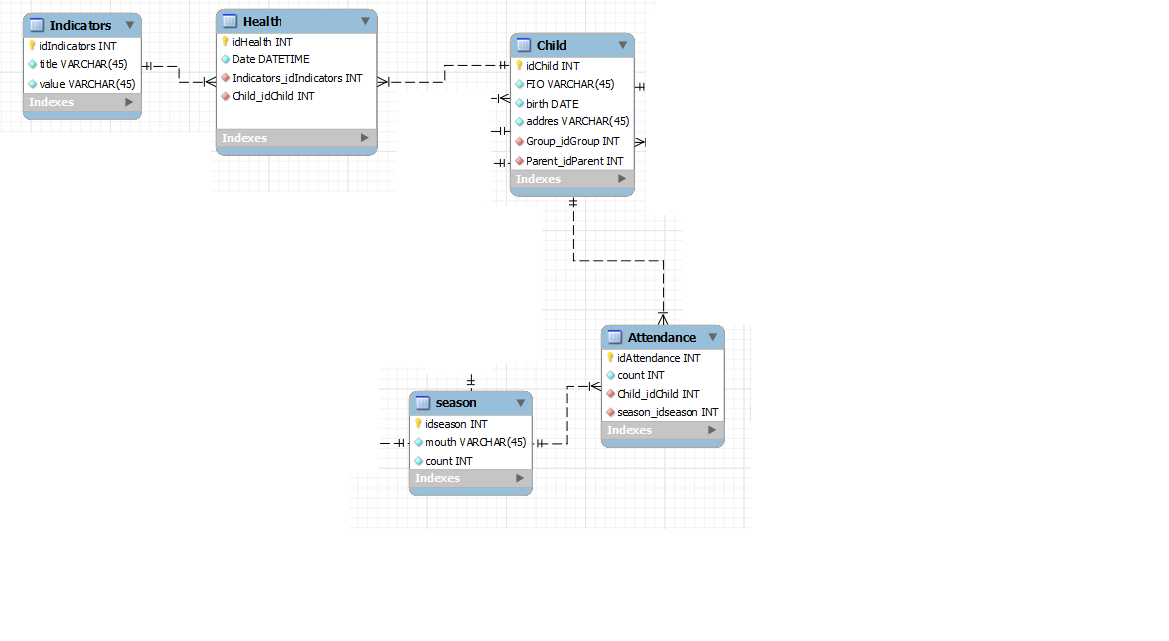Expand the Indexes section of Child table
1169x641 pixels.
[x=622, y=179]
